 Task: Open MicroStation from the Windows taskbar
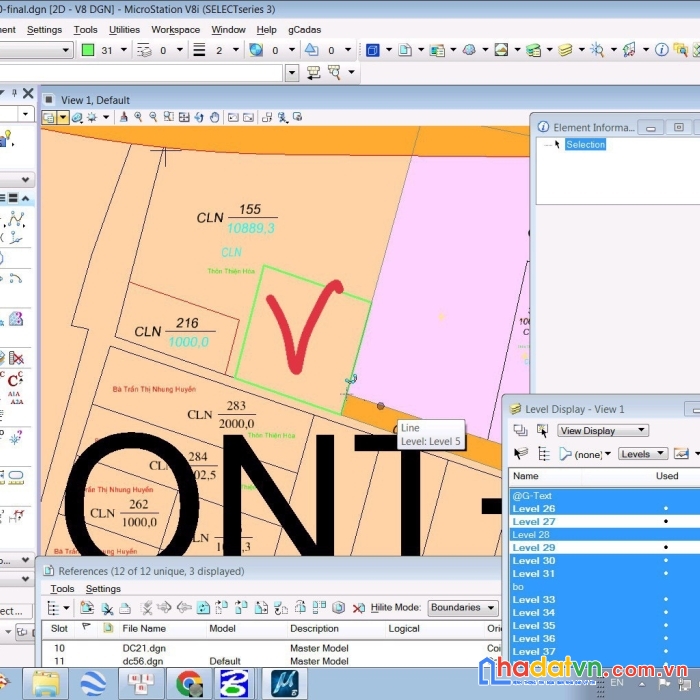[284, 684]
